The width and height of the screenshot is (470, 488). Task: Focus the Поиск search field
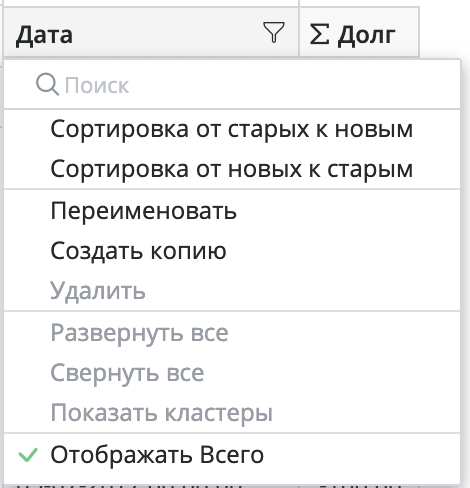232,85
